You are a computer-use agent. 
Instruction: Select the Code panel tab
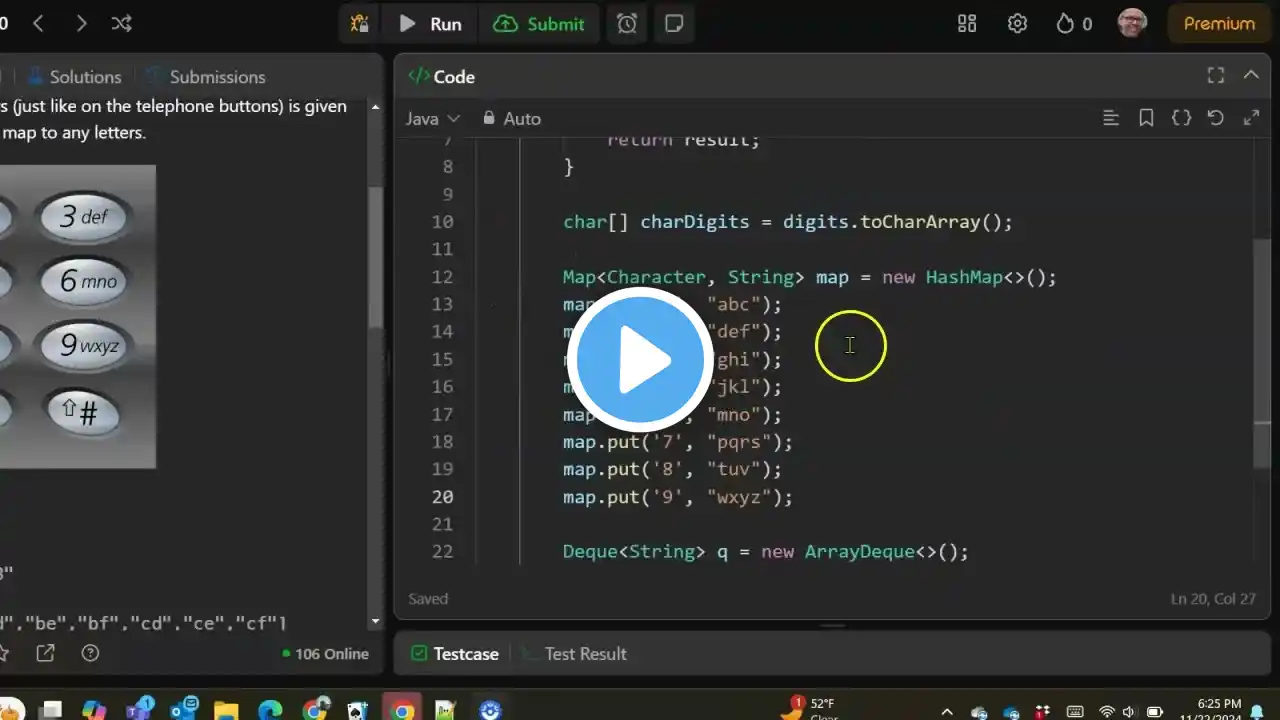(441, 76)
